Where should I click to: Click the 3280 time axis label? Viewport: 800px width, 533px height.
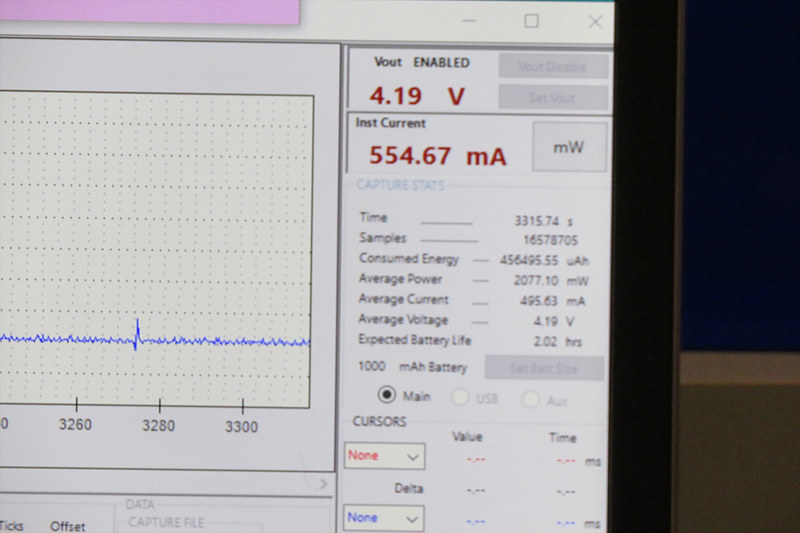pyautogui.click(x=158, y=425)
